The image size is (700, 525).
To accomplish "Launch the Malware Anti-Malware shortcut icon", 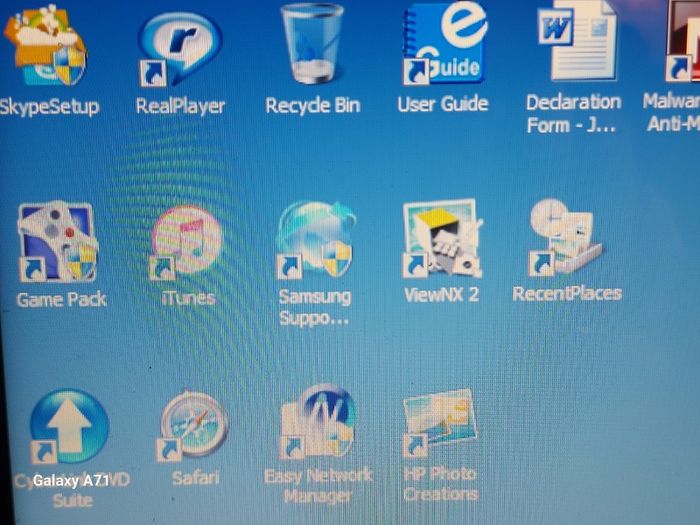I will tap(683, 41).
